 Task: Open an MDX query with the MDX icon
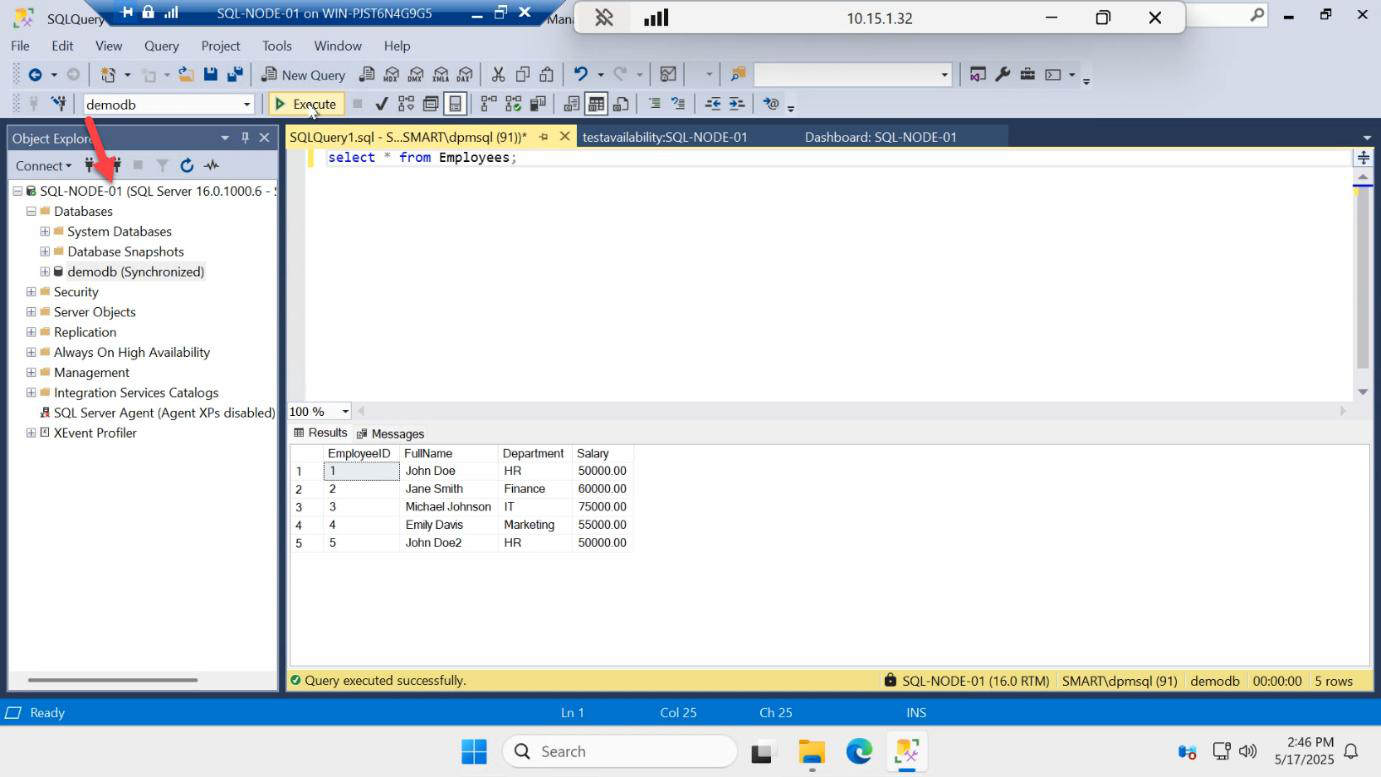(x=392, y=74)
